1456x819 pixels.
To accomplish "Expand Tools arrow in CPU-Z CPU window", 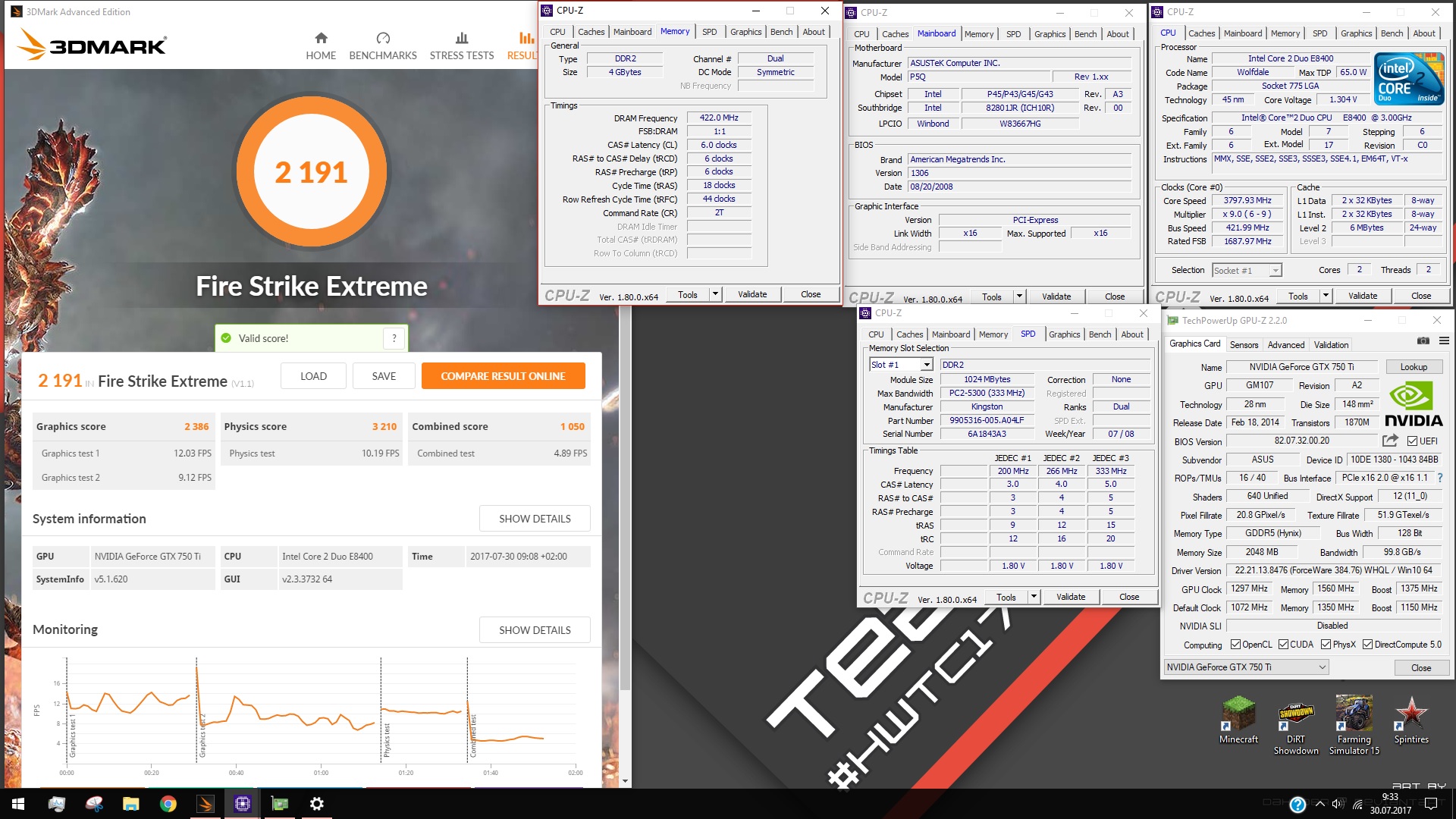I will click(x=1326, y=296).
